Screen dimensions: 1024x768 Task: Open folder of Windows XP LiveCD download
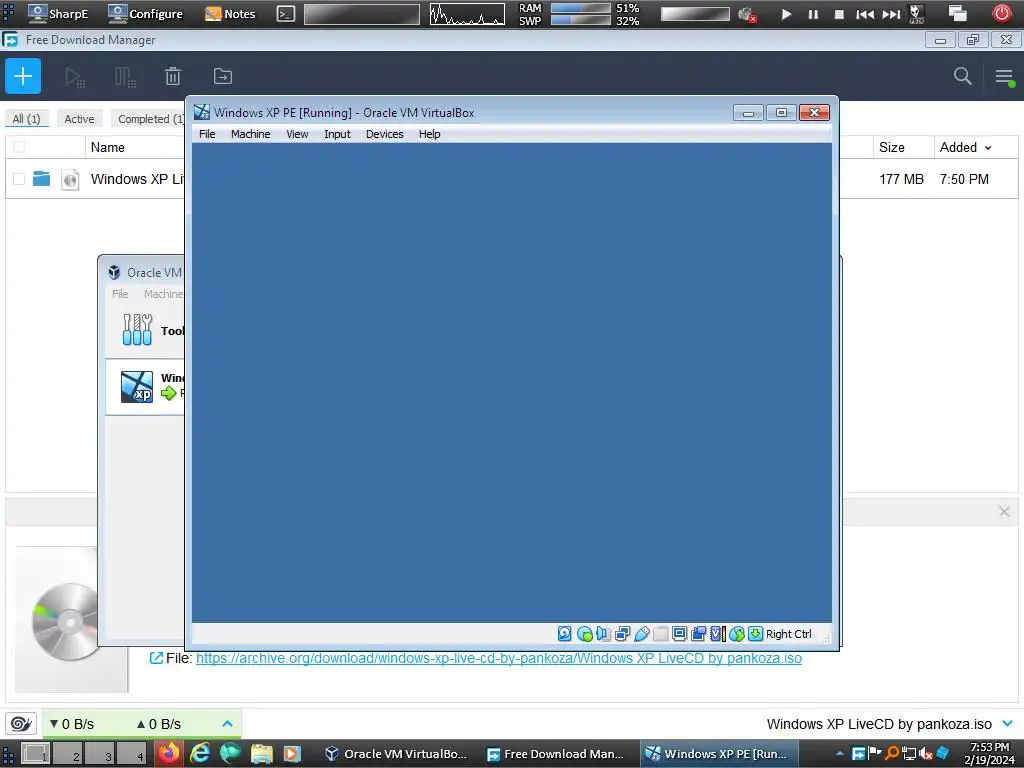pyautogui.click(x=41, y=178)
